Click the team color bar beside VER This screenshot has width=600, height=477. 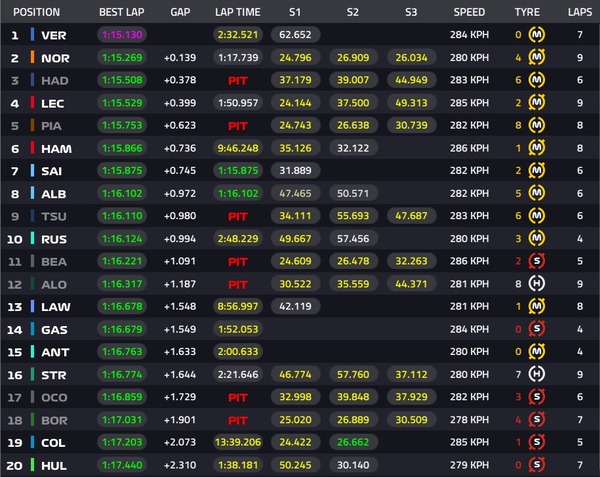[x=35, y=35]
